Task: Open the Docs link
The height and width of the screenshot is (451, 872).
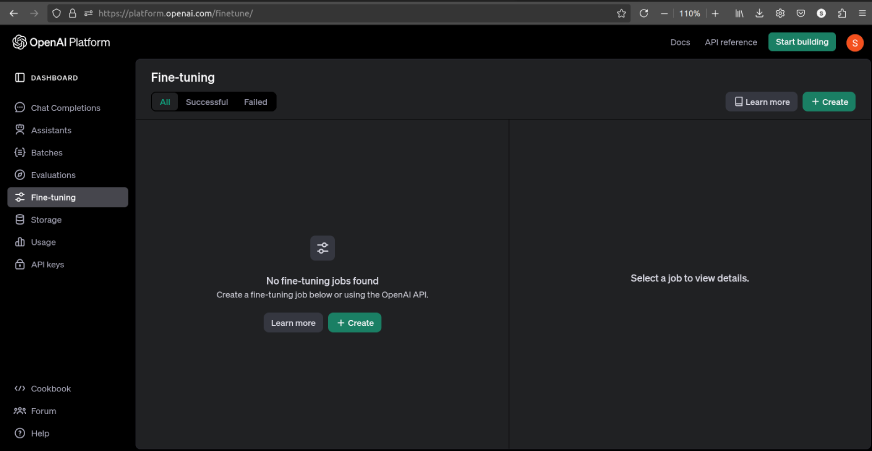Action: [680, 42]
